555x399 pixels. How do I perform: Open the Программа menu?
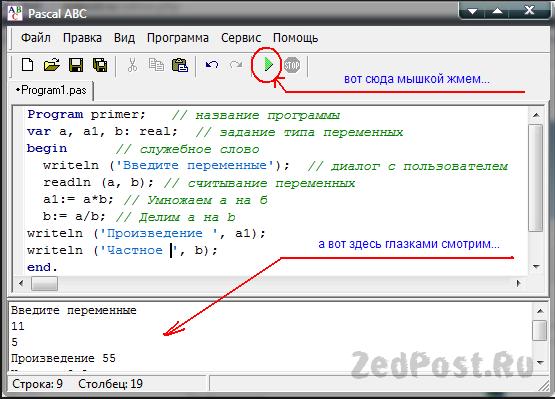(178, 38)
